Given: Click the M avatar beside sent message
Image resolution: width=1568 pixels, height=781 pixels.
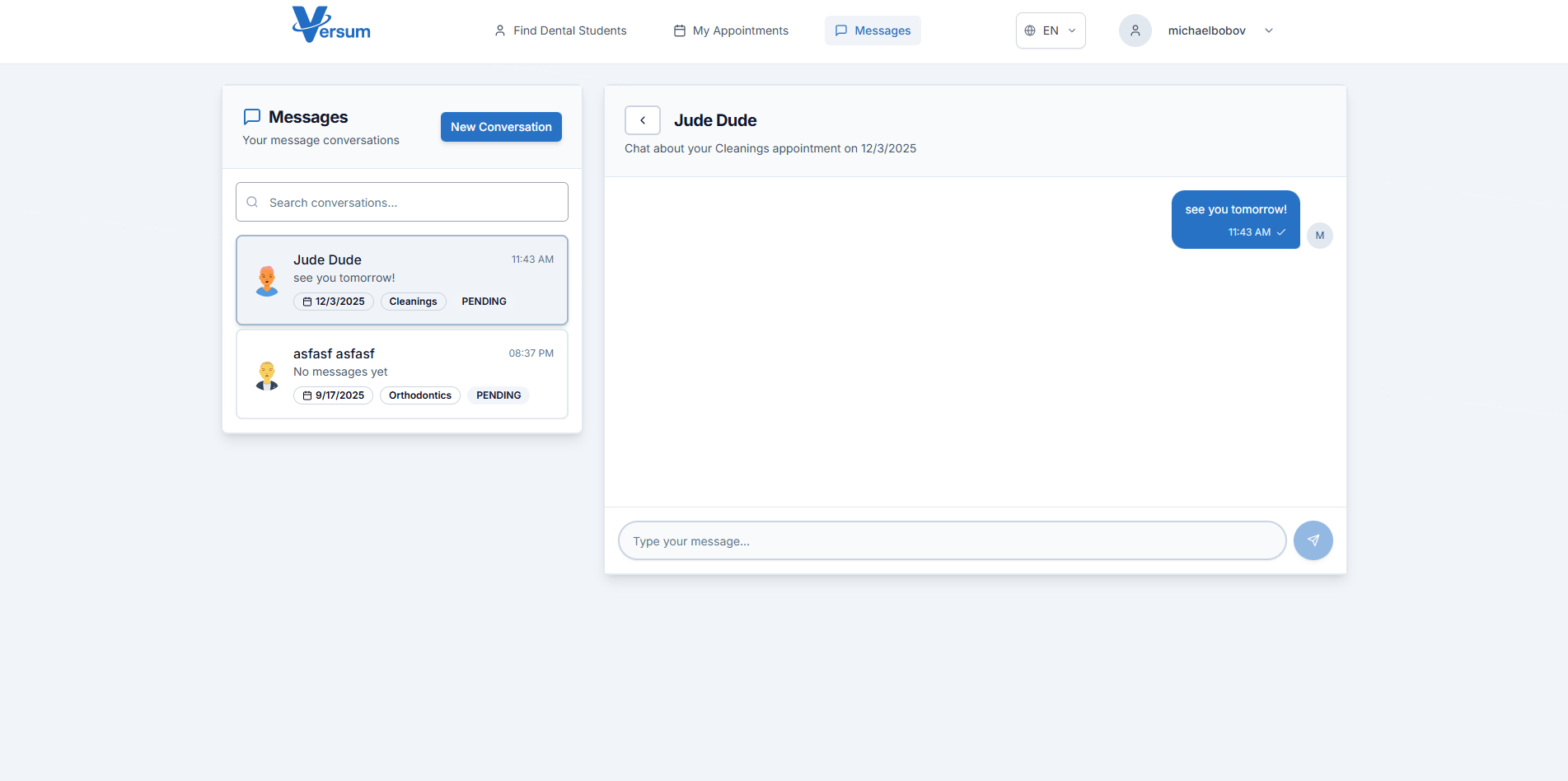Looking at the screenshot, I should point(1320,236).
